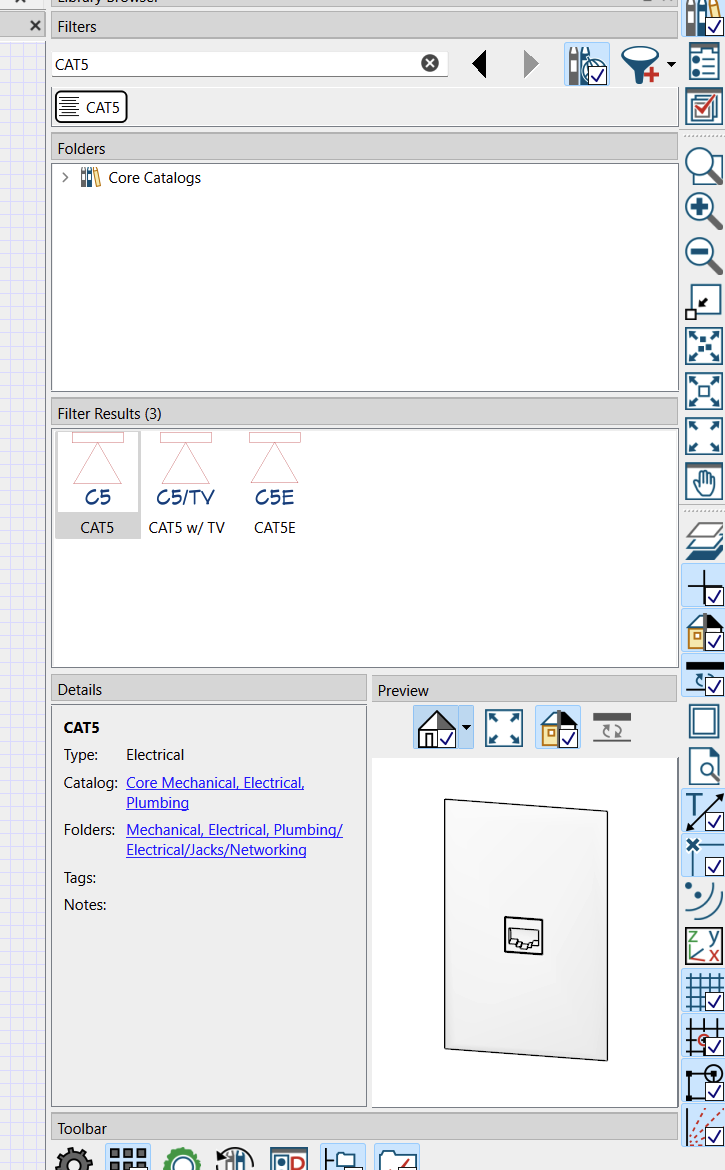The width and height of the screenshot is (725, 1170).
Task: Click the Zoom Out magnifier
Action: pyautogui.click(x=704, y=256)
